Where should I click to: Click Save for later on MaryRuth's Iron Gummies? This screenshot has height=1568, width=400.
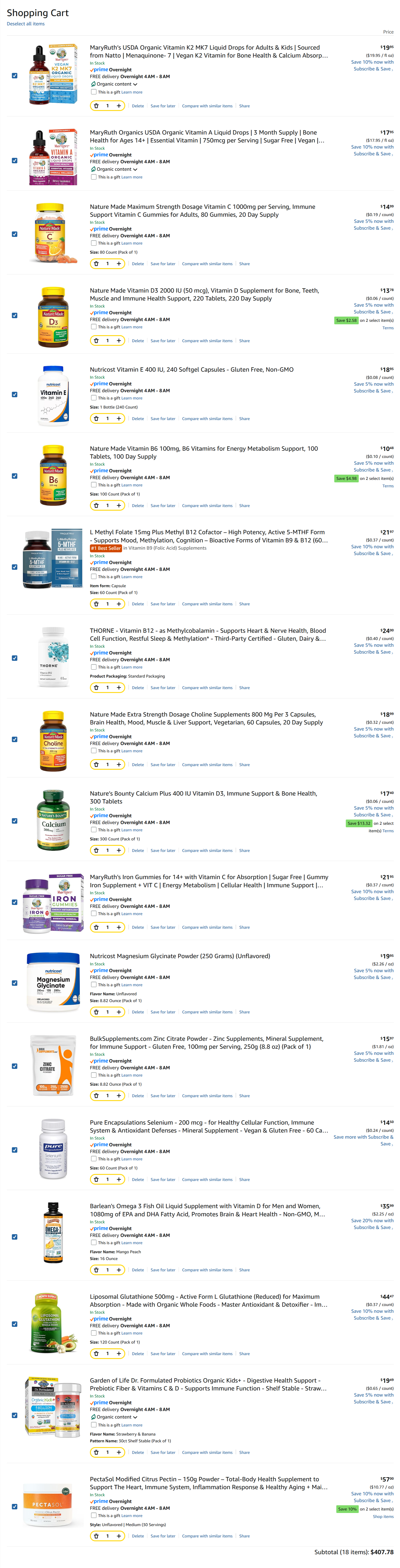[x=163, y=927]
